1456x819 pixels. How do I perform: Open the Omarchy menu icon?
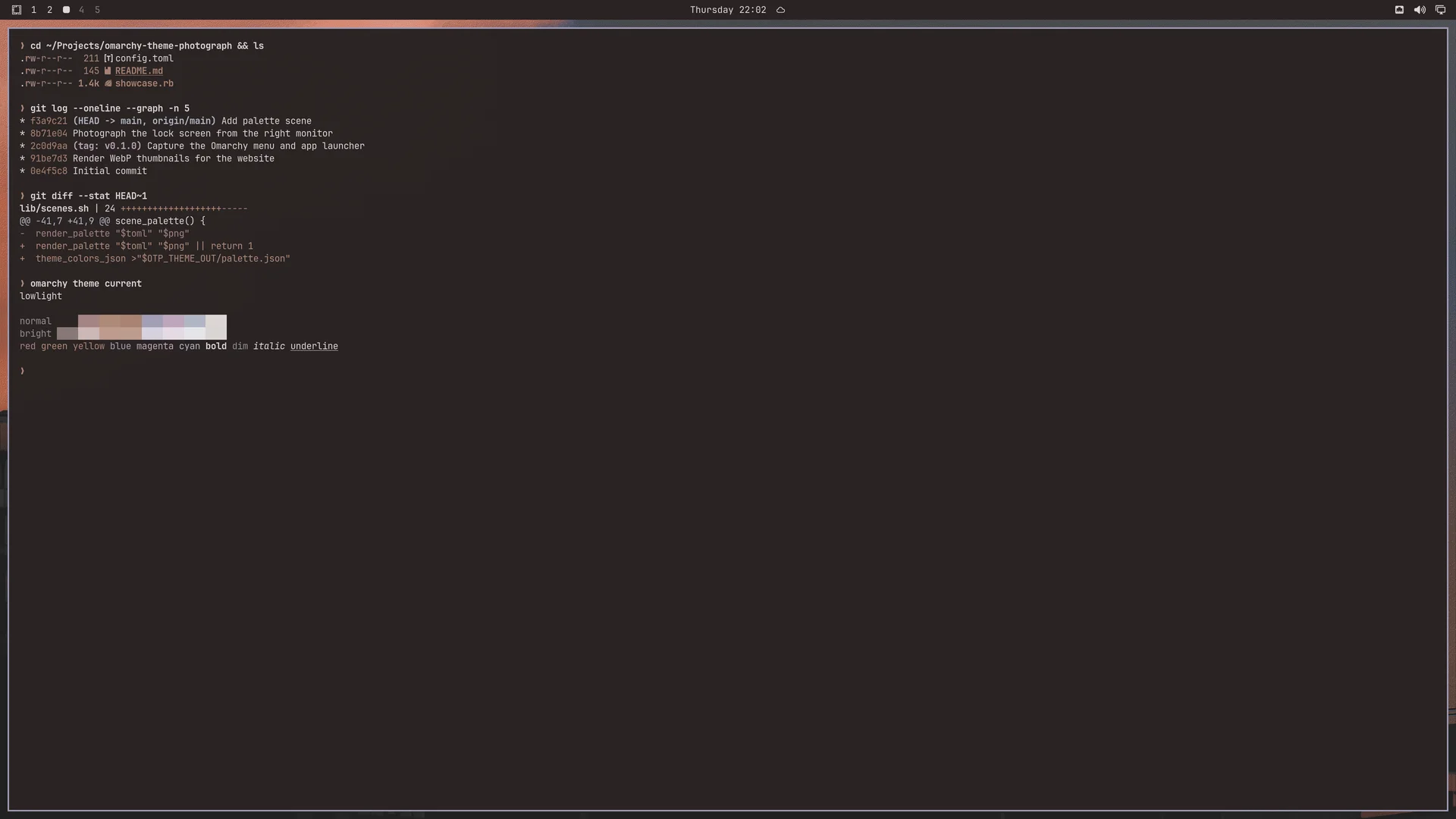[17, 10]
